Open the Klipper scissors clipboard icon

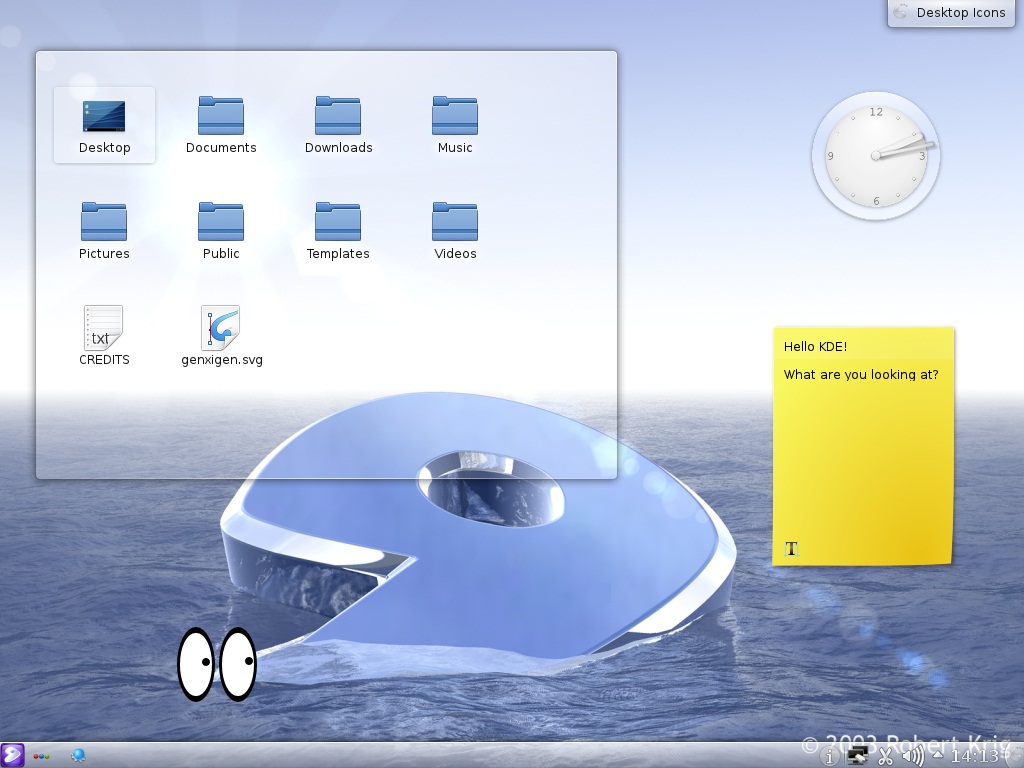click(886, 757)
